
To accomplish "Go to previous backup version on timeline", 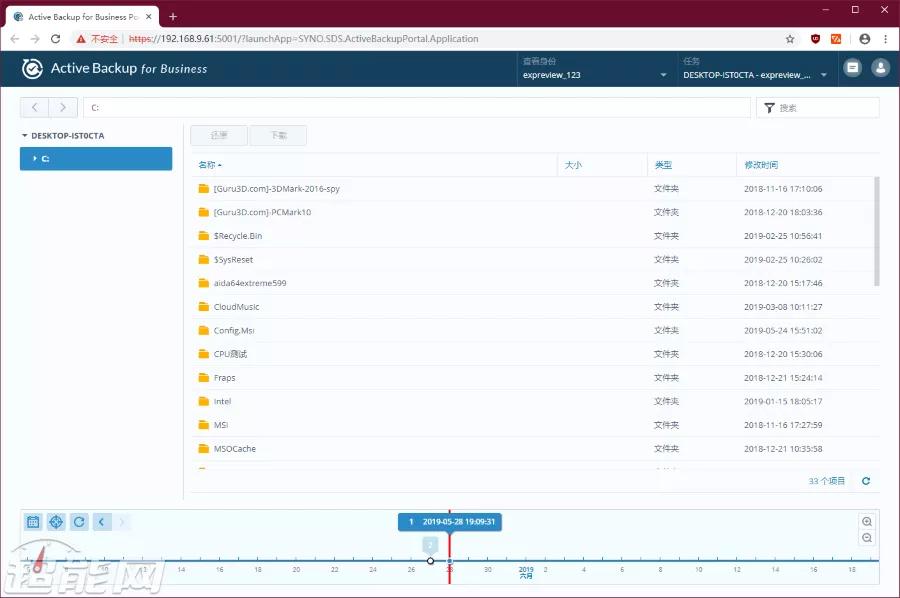I will point(102,522).
